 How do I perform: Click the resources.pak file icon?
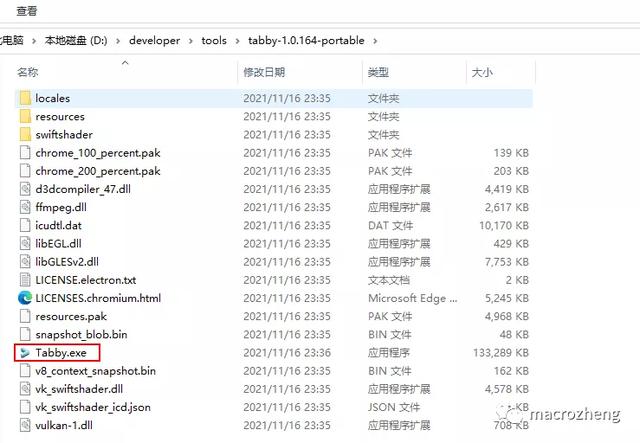tap(25, 316)
